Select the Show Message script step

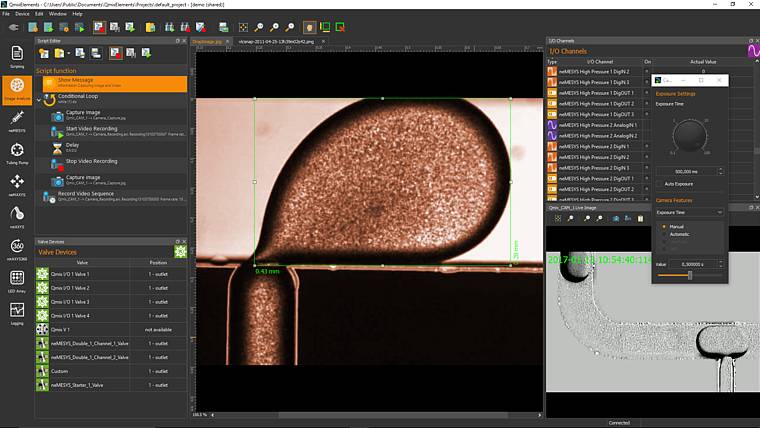coord(115,83)
